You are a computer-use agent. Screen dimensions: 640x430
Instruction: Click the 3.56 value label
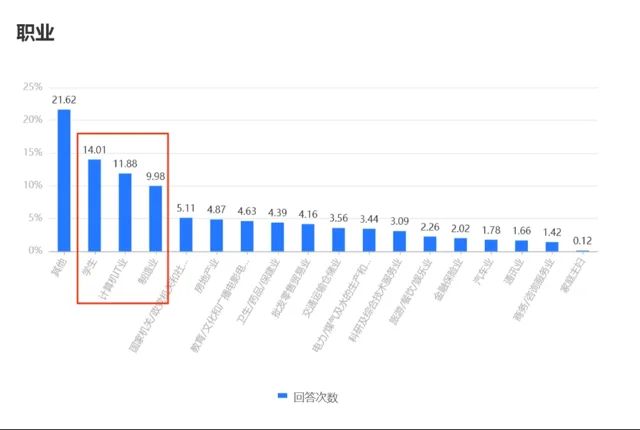coord(338,218)
